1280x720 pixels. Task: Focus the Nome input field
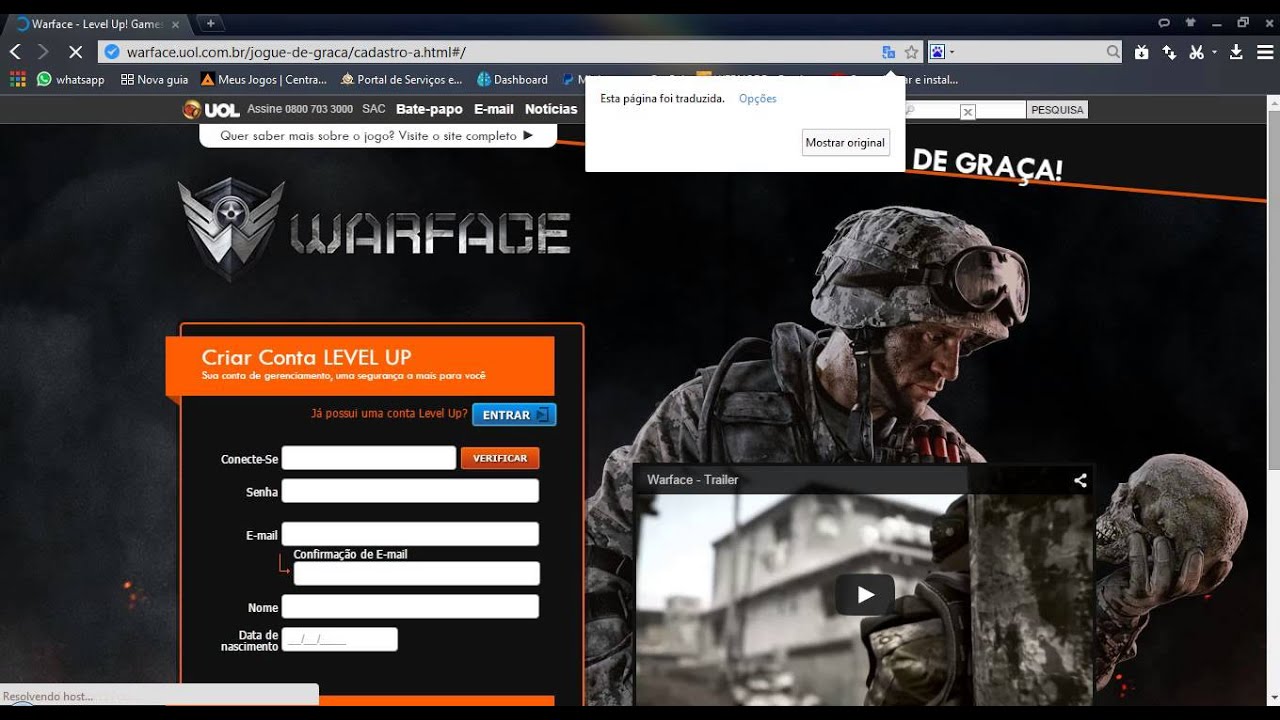tap(410, 606)
